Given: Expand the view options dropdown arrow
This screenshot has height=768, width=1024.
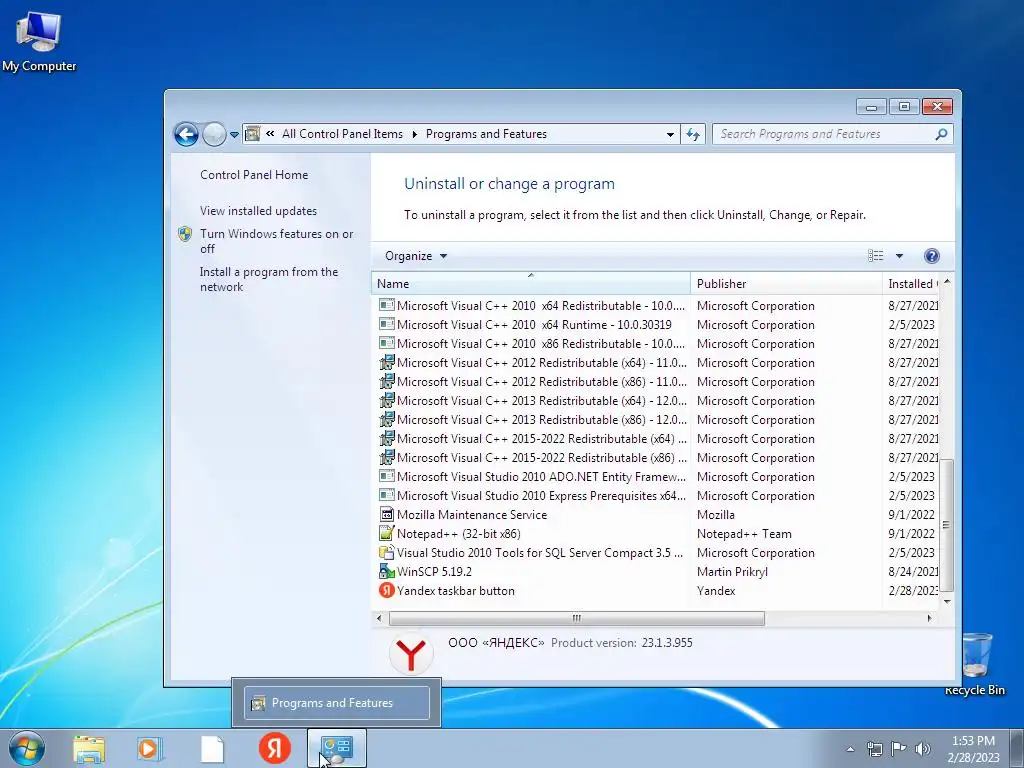Looking at the screenshot, I should [899, 256].
